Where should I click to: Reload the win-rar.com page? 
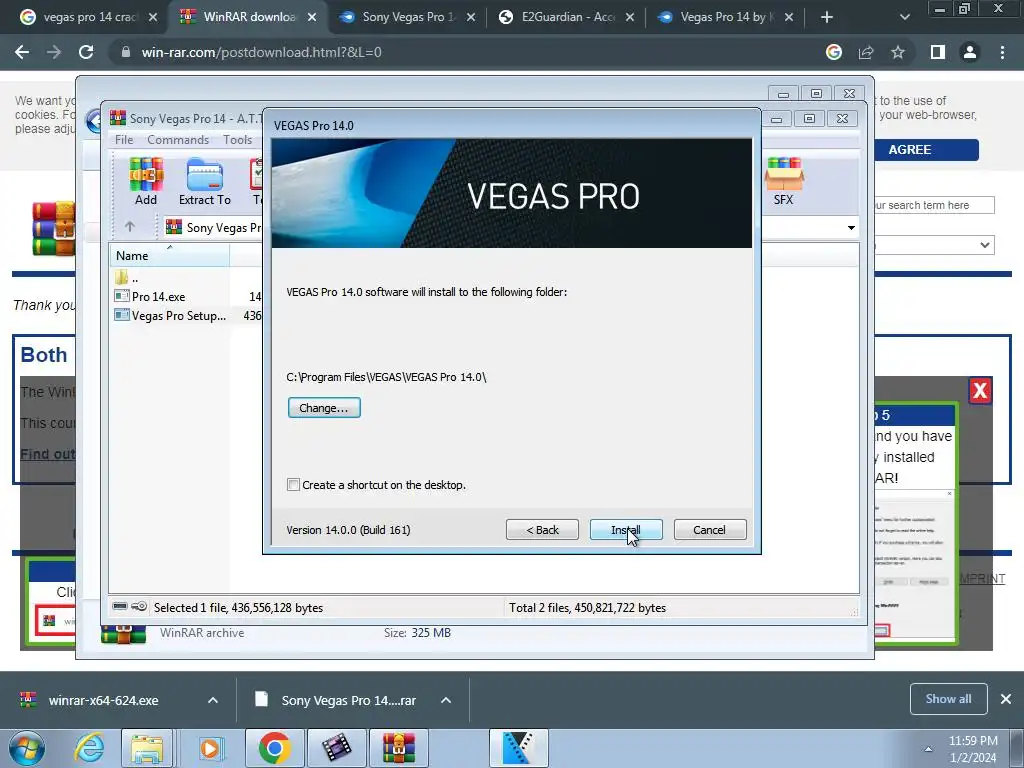pyautogui.click(x=86, y=52)
